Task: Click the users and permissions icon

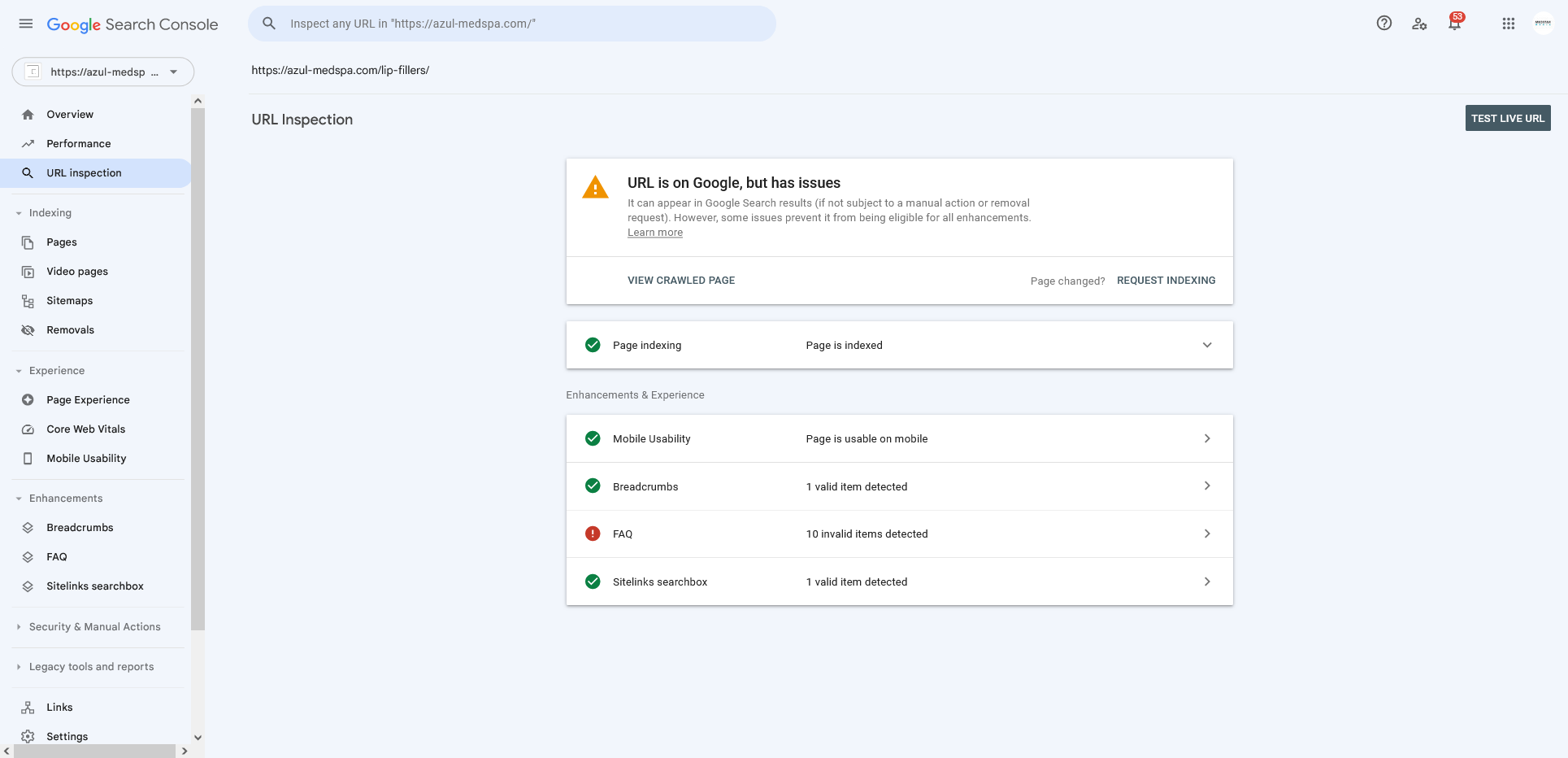Action: 1419,24
